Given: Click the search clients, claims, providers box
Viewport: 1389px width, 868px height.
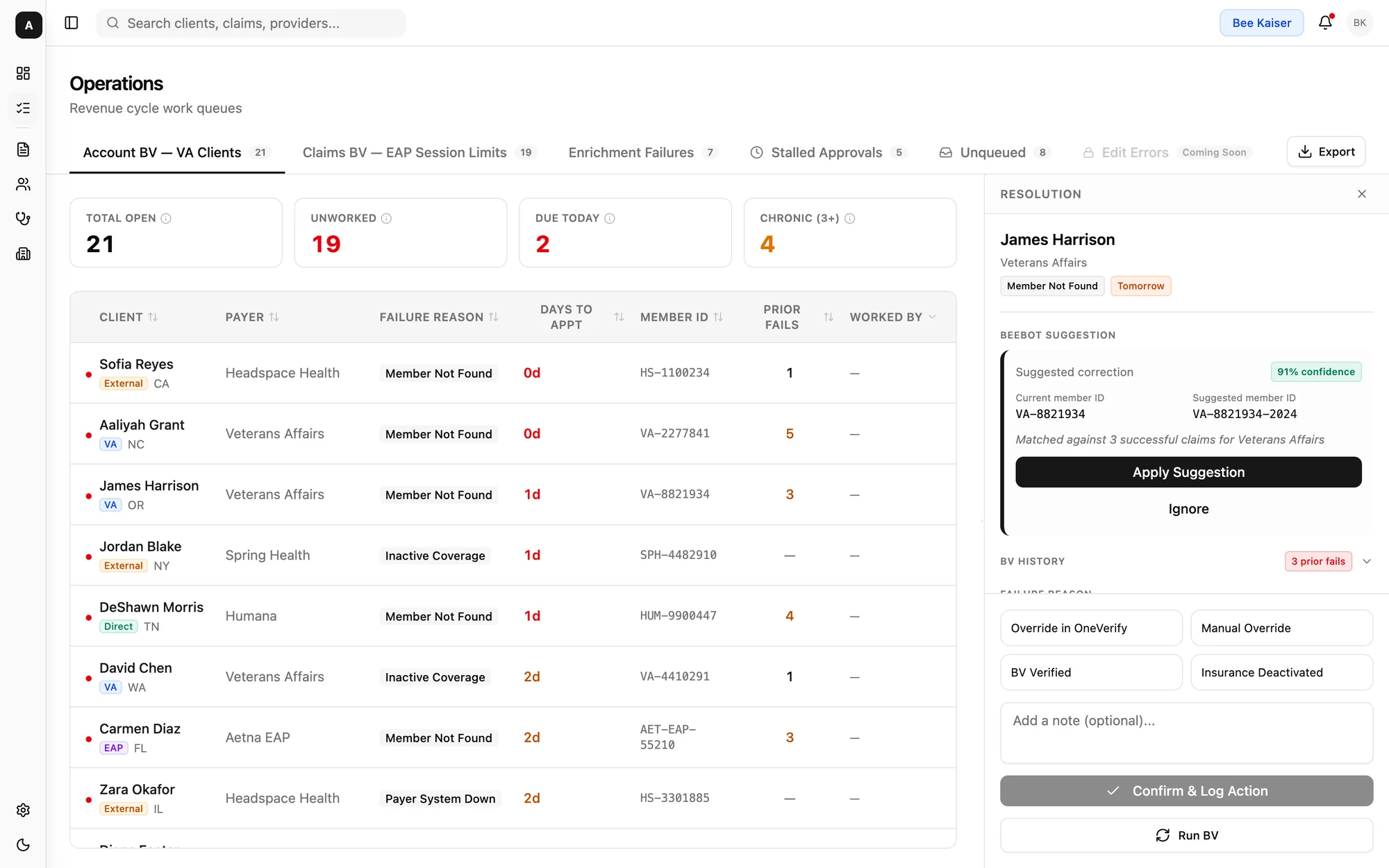Looking at the screenshot, I should [251, 23].
